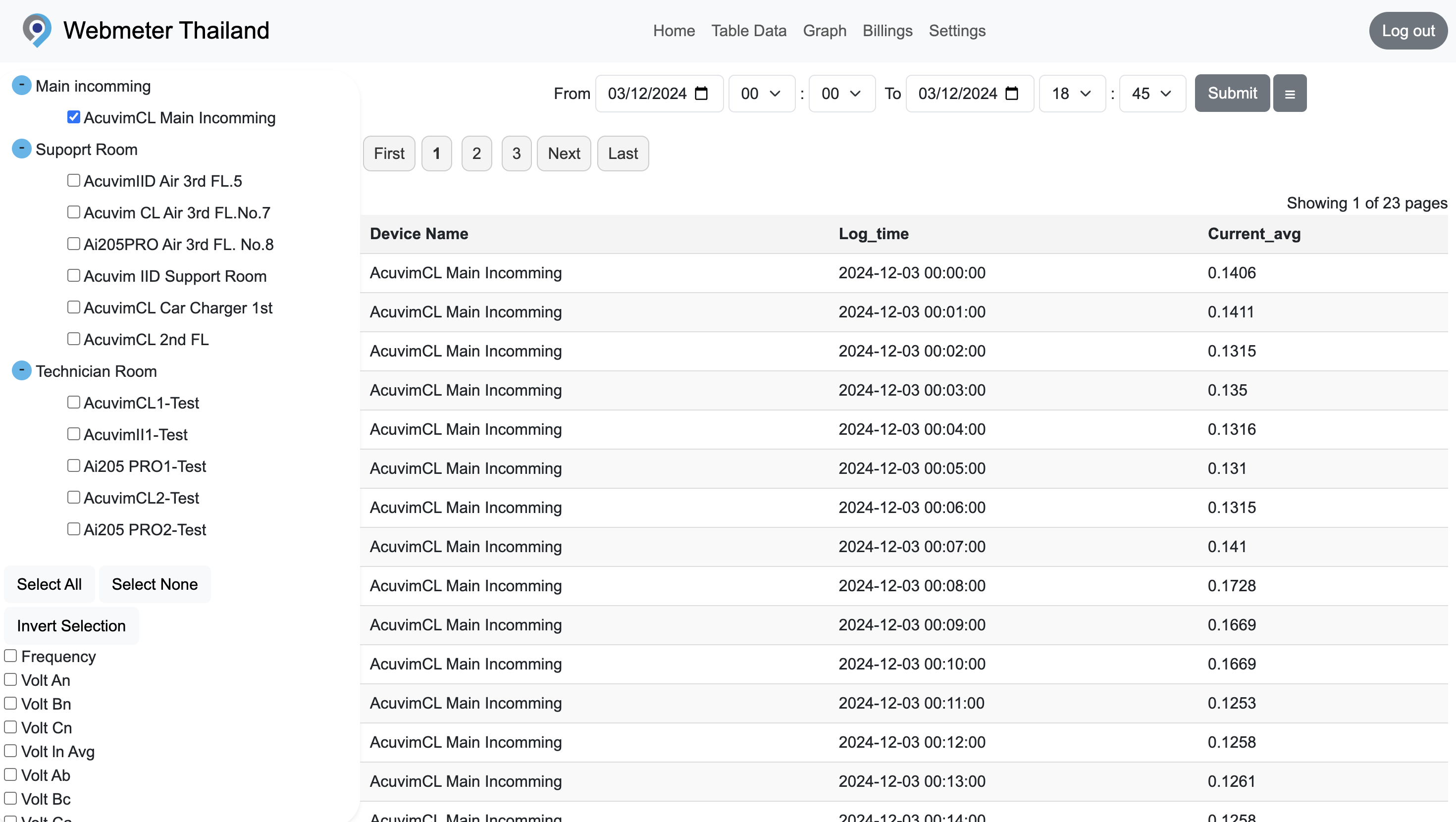Check AcuvimCL2-Test device
The height and width of the screenshot is (822, 1456).
(x=73, y=497)
